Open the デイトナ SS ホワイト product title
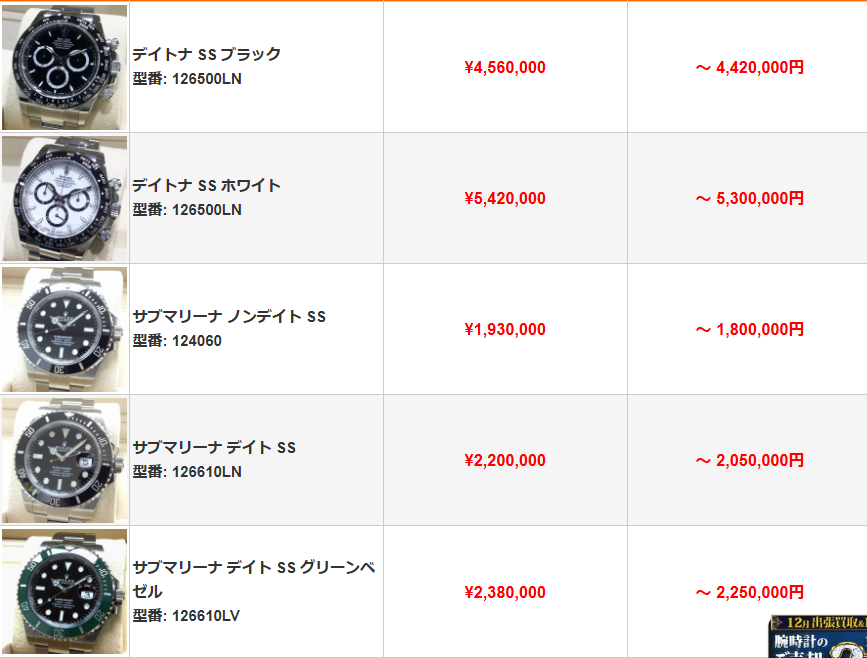The image size is (867, 658). [x=207, y=185]
